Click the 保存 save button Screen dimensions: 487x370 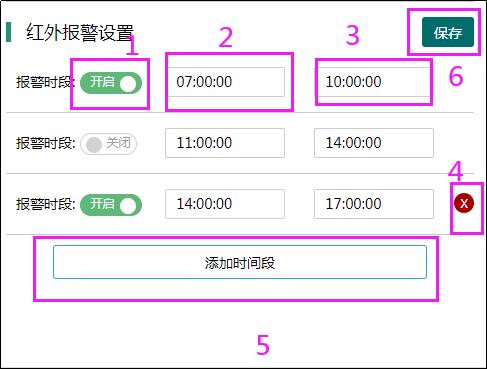[448, 32]
